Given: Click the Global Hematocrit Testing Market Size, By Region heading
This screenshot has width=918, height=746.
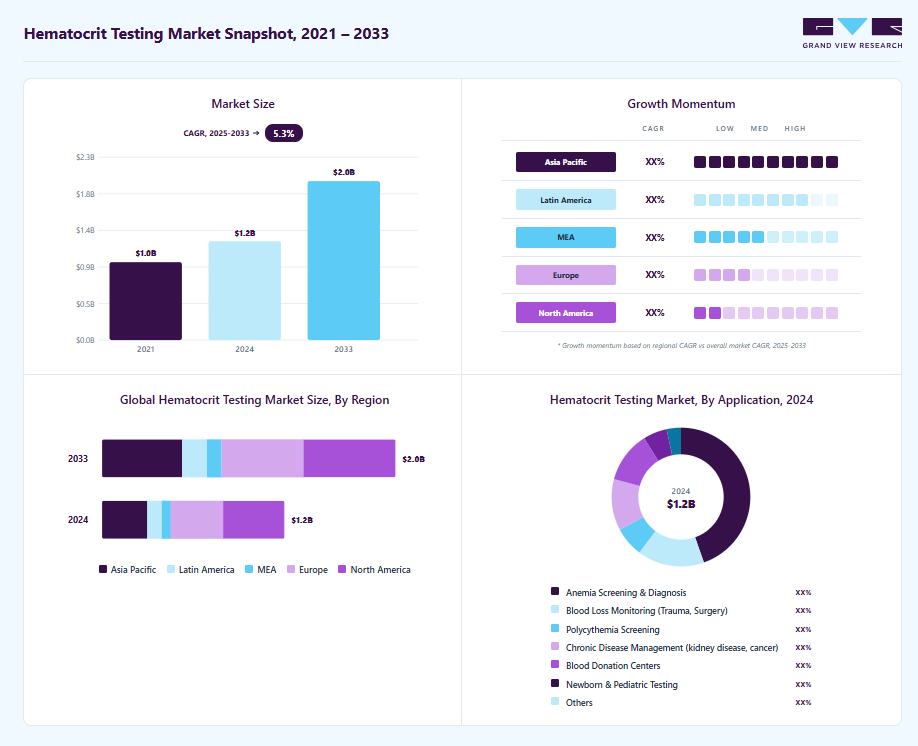Looking at the screenshot, I should click(255, 400).
